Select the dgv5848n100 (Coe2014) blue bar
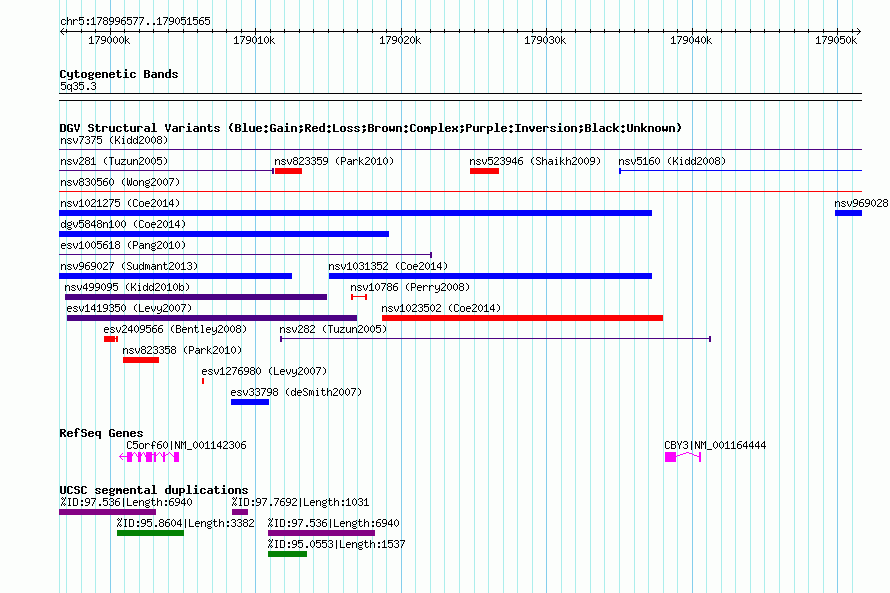 click(224, 234)
